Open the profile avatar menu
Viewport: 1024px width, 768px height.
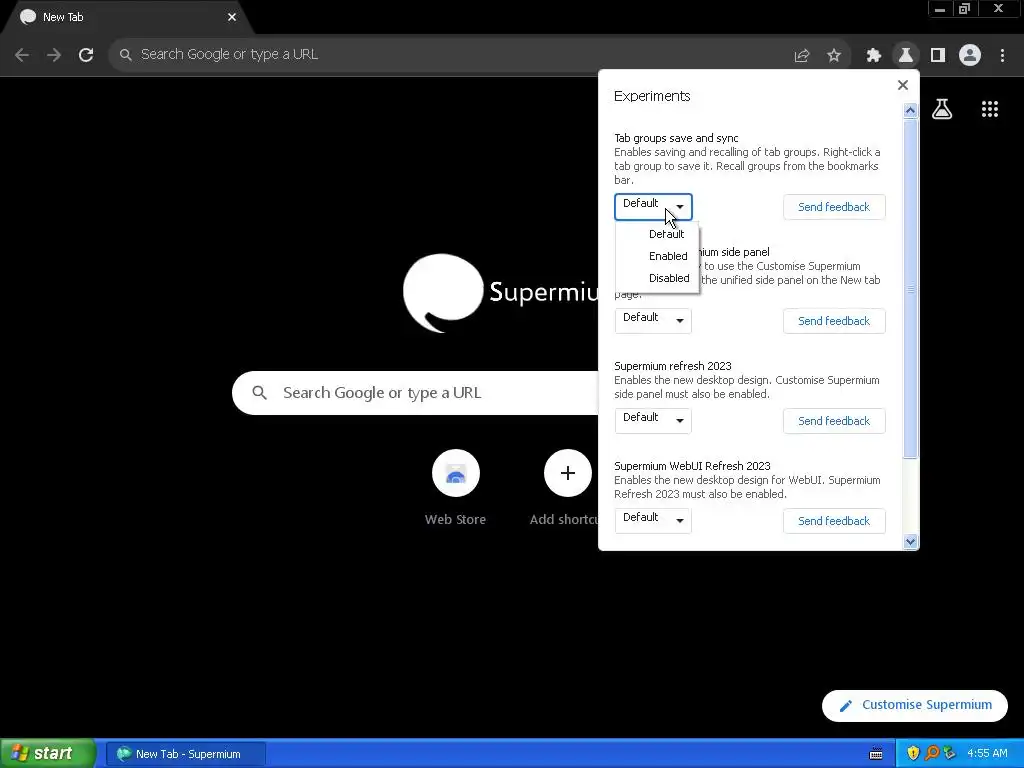coord(970,56)
